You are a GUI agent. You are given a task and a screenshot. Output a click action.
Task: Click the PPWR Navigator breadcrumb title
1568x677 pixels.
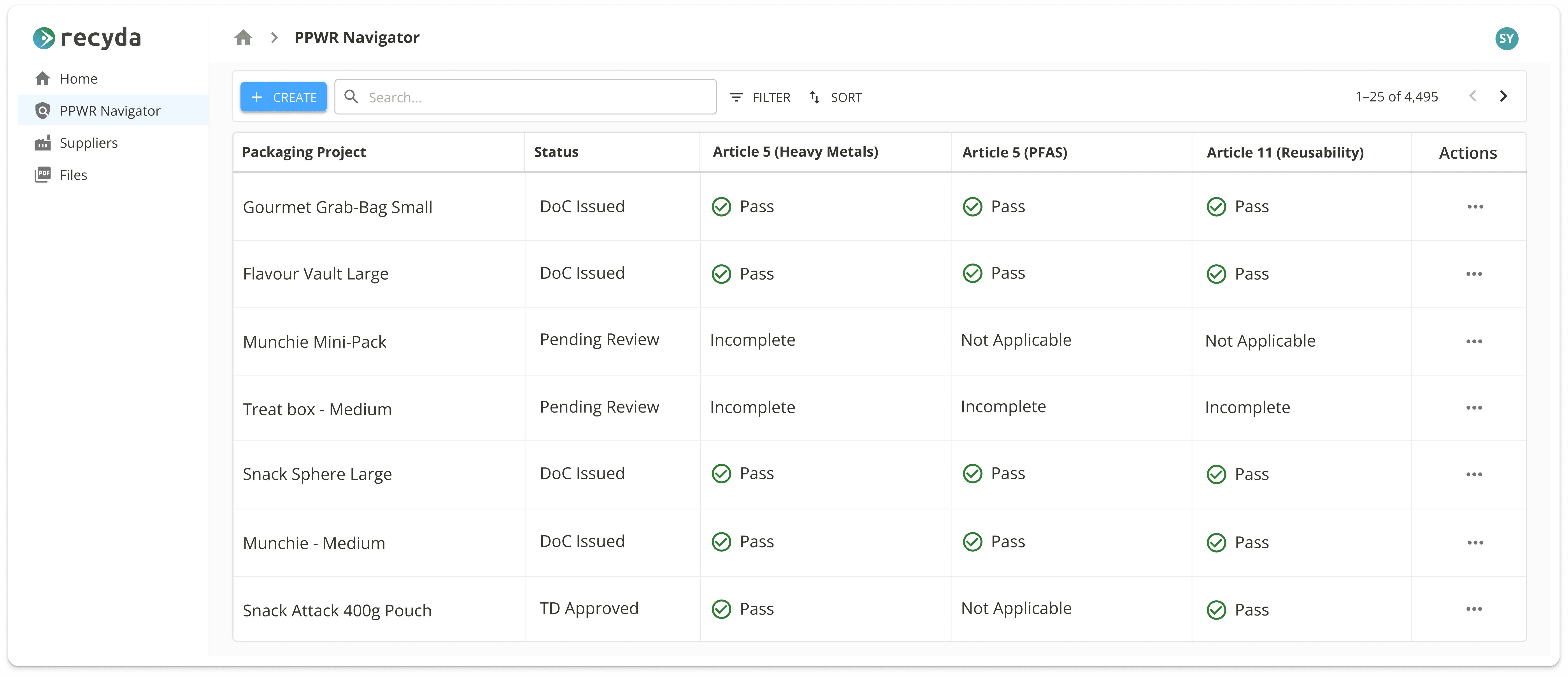[357, 38]
